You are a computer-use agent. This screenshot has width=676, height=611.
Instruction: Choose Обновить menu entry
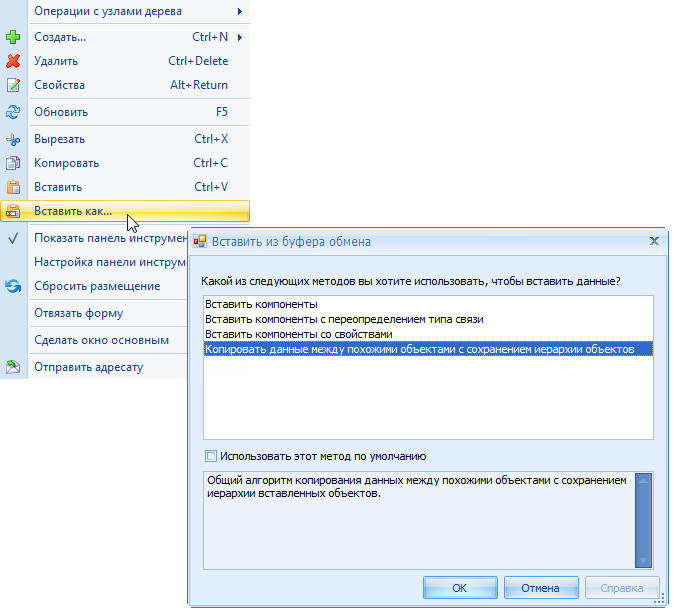click(x=125, y=112)
